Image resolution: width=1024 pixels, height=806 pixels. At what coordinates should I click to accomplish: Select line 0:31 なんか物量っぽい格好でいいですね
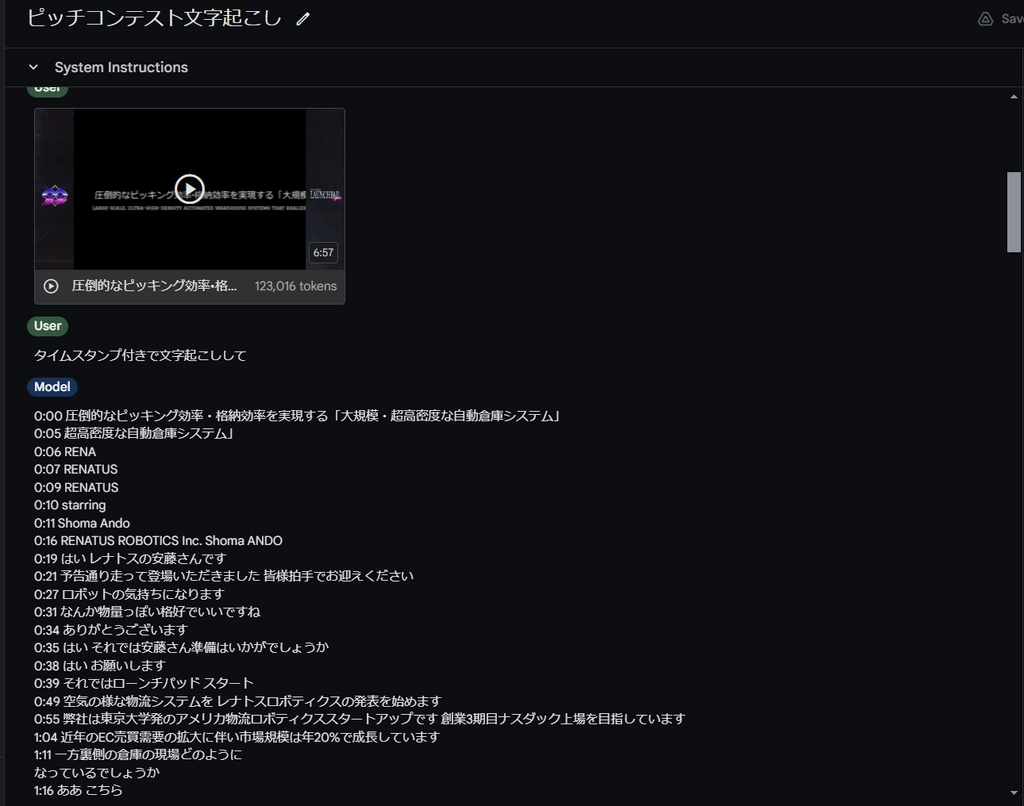147,612
